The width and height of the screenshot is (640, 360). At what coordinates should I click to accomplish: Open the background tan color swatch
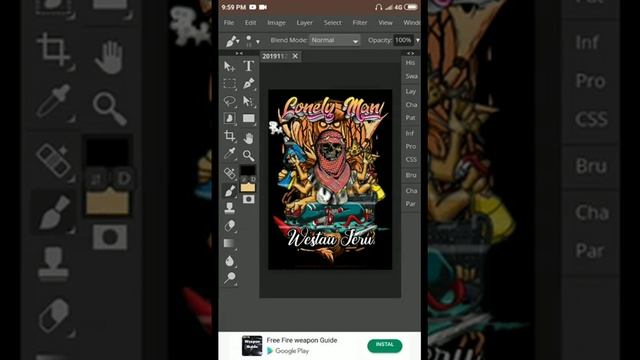click(x=248, y=187)
